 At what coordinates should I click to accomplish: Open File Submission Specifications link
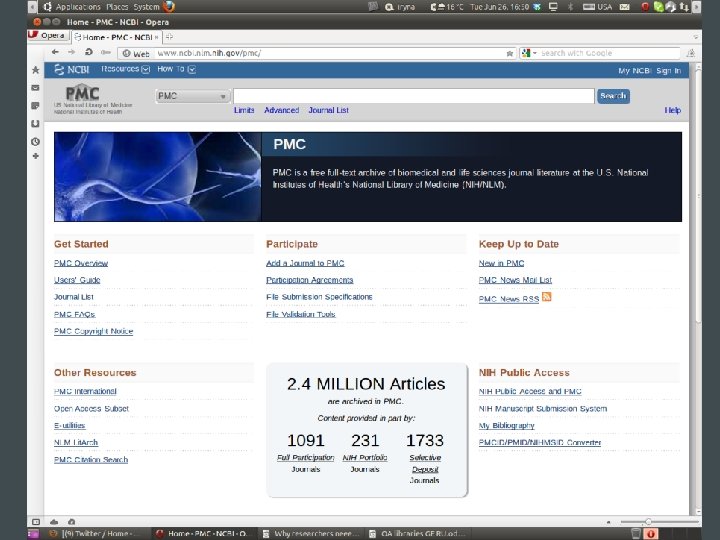319,297
